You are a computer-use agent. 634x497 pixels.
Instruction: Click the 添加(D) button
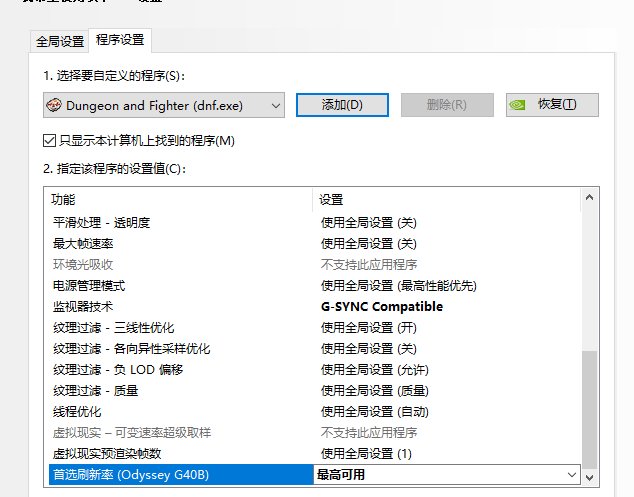[x=342, y=105]
